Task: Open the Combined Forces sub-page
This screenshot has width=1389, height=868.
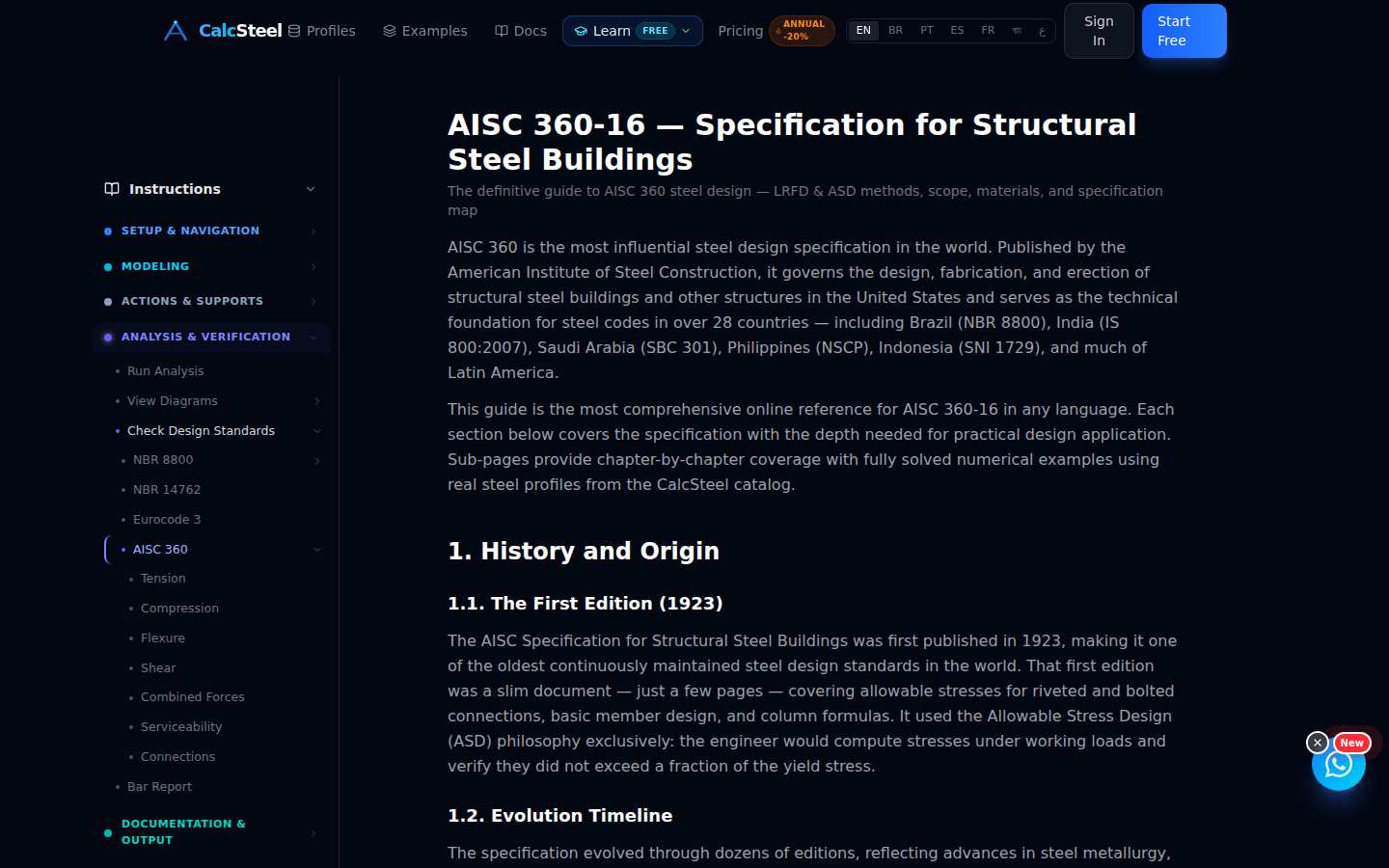Action: click(x=192, y=697)
